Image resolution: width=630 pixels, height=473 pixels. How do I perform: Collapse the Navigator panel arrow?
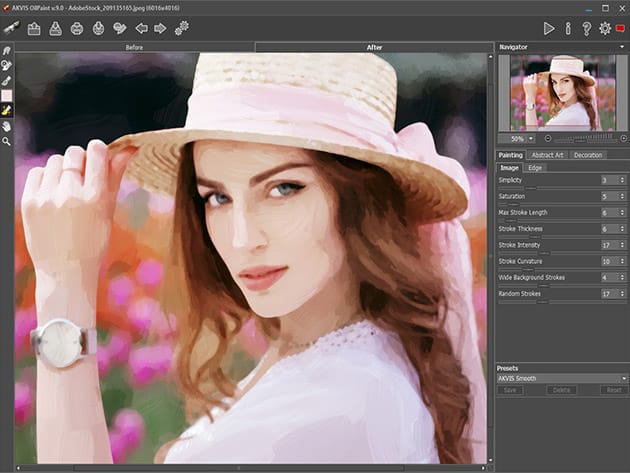(x=621, y=47)
